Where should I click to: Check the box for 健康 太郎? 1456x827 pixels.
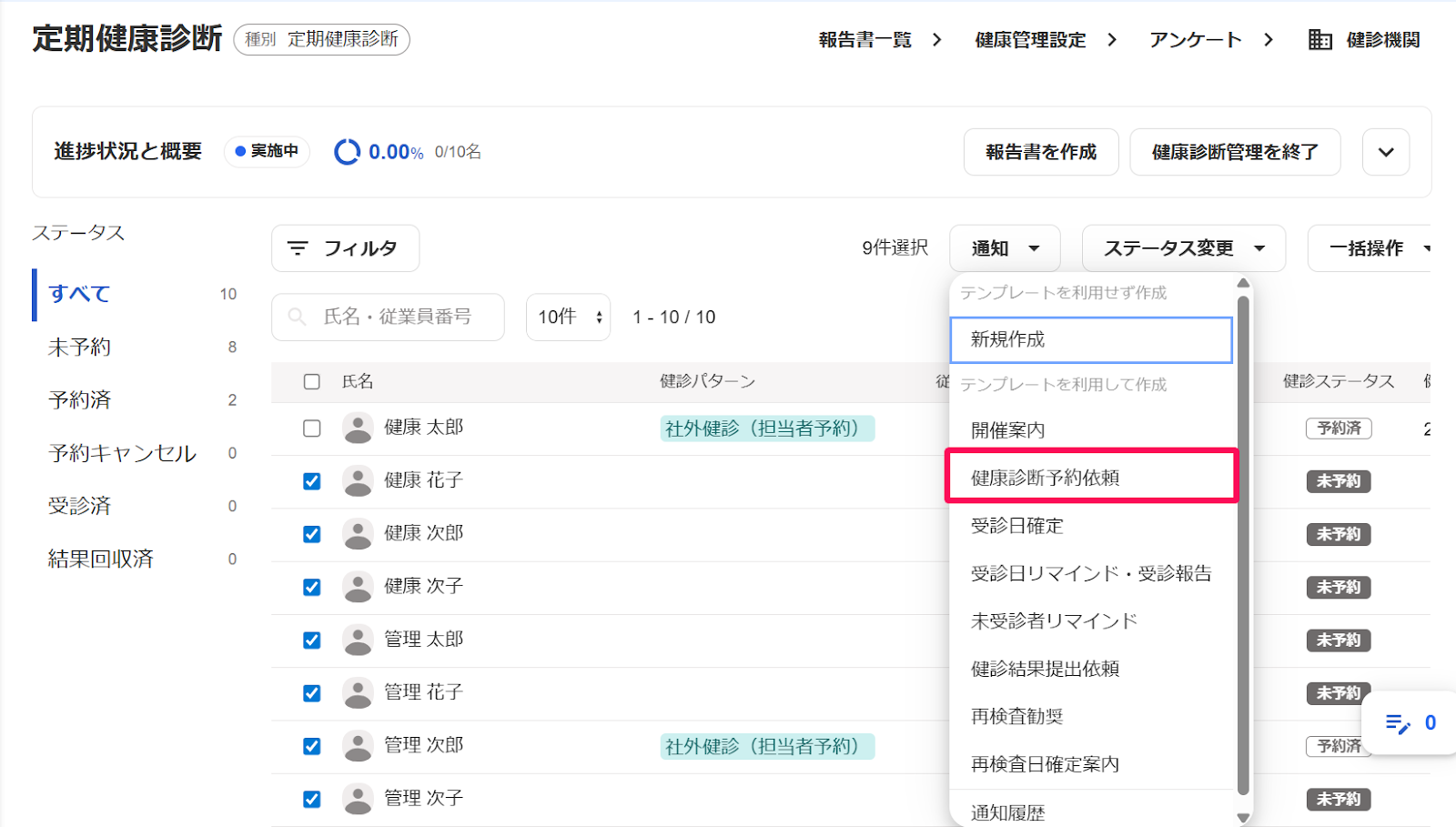[x=312, y=428]
